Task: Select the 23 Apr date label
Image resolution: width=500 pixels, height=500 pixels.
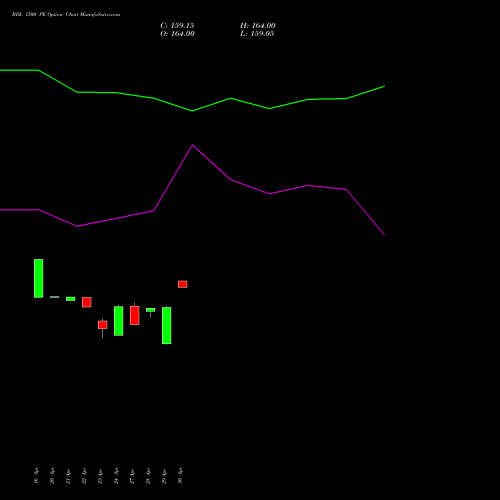Action: (x=100, y=476)
